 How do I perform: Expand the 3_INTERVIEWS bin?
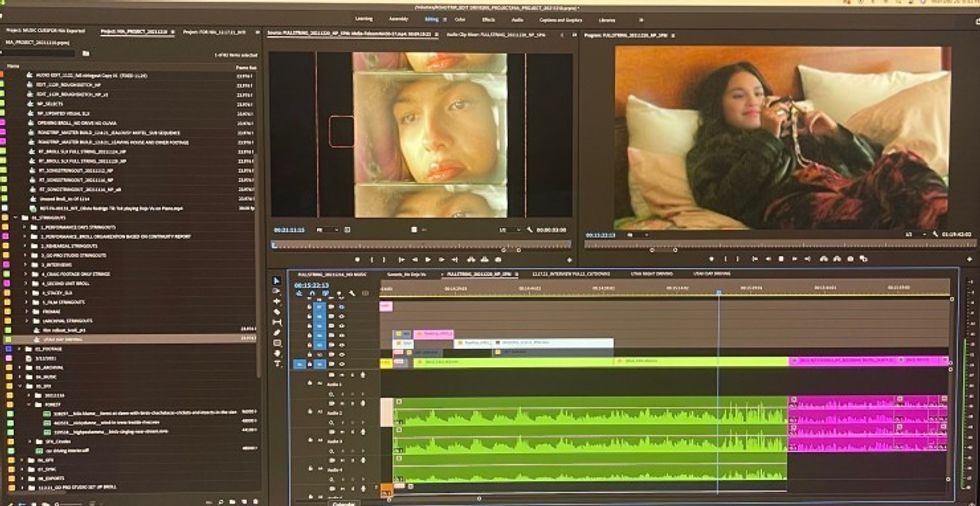pyautogui.click(x=26, y=264)
